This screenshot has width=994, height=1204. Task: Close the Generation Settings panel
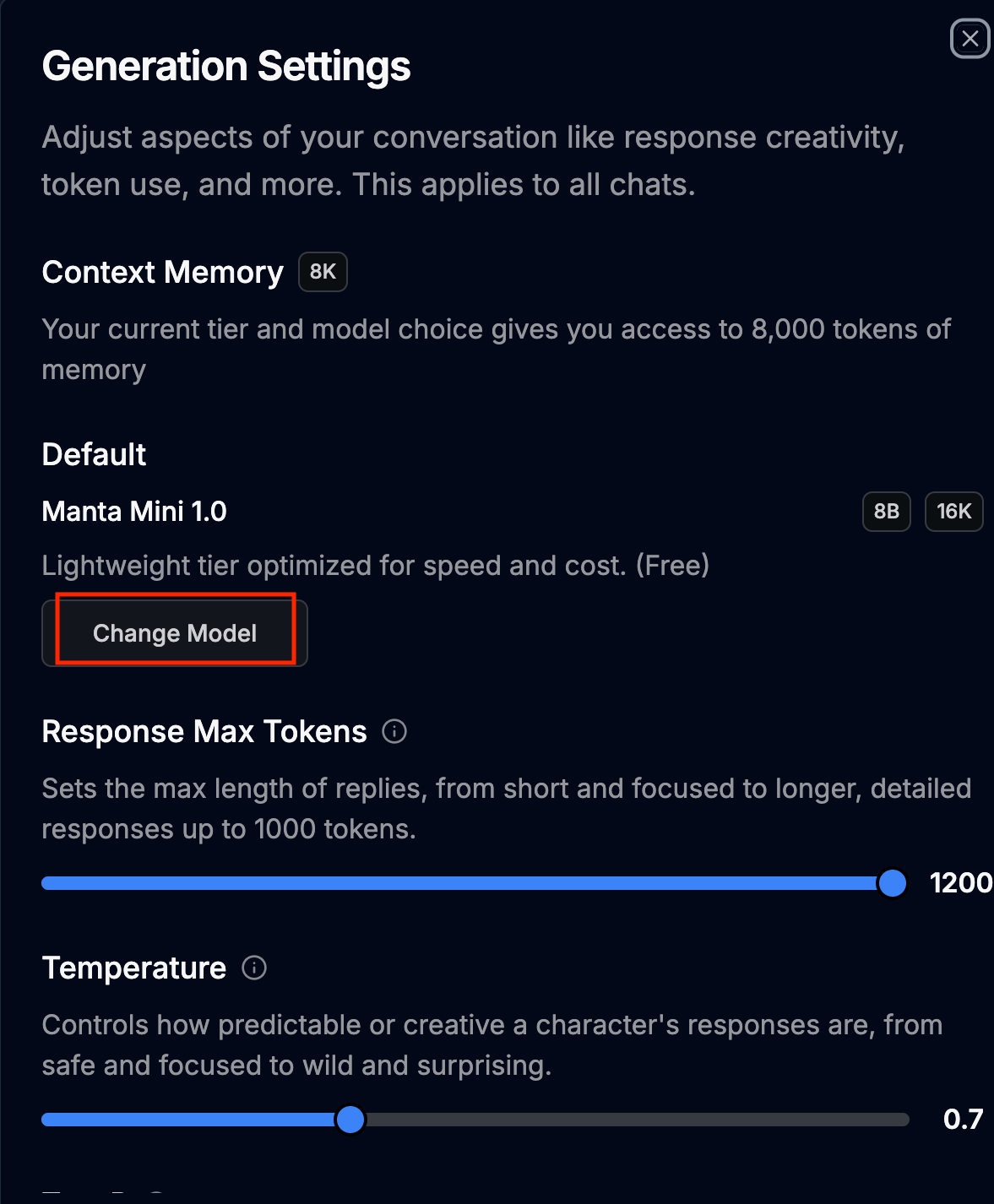click(x=970, y=39)
